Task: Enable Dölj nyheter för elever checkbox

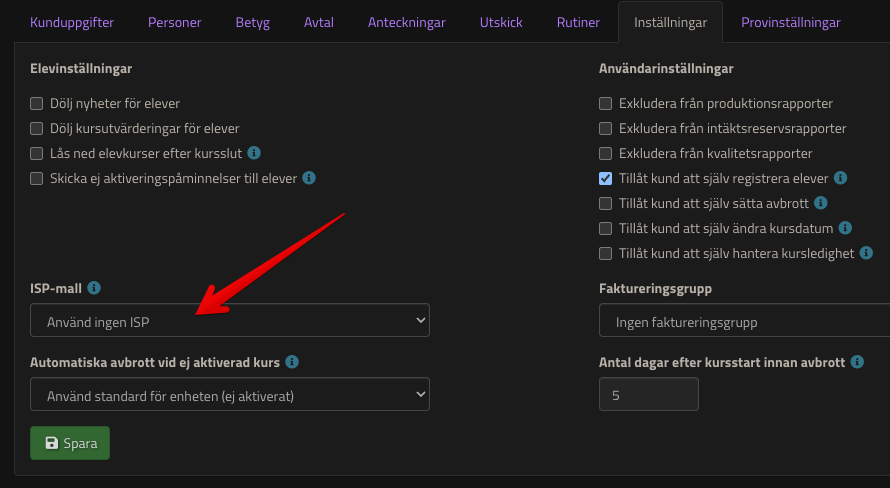Action: 37,103
